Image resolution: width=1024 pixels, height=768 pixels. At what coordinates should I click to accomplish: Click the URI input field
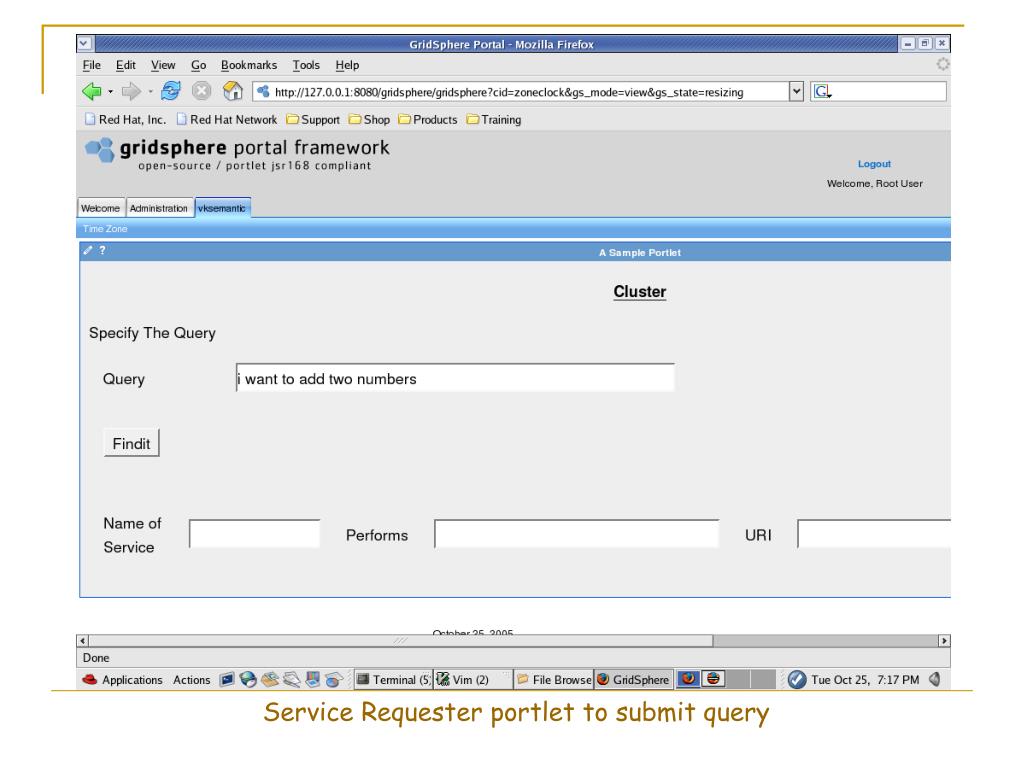pos(874,534)
